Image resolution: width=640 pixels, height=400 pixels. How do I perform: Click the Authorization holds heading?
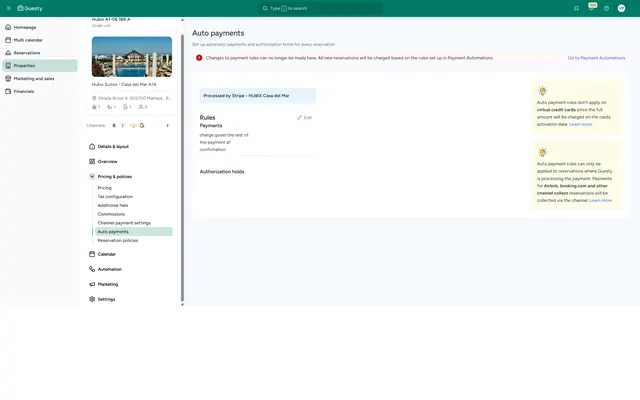point(222,172)
